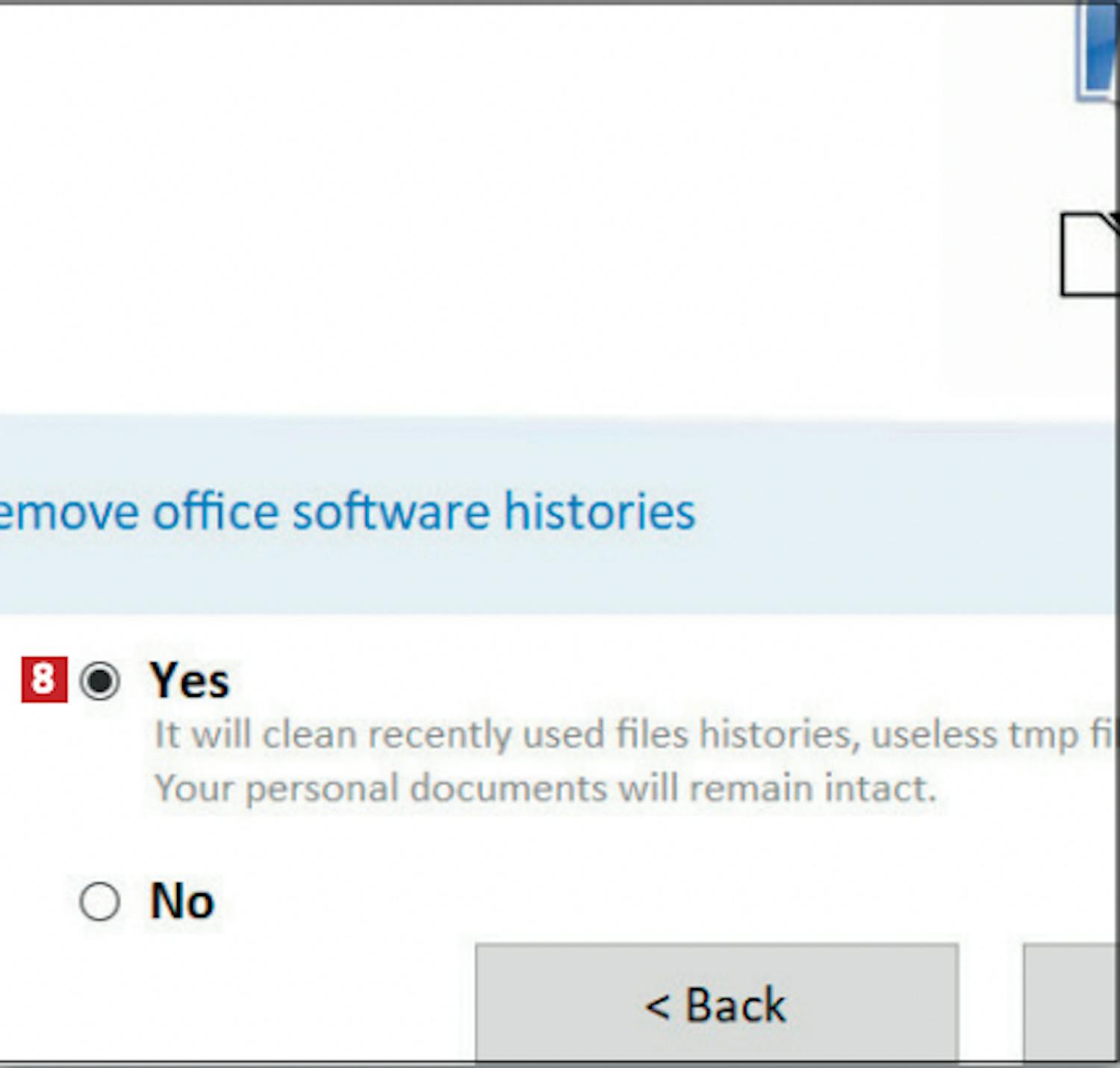Click the personal documents remain intact note
The height and width of the screenshot is (1068, 1120).
(545, 789)
